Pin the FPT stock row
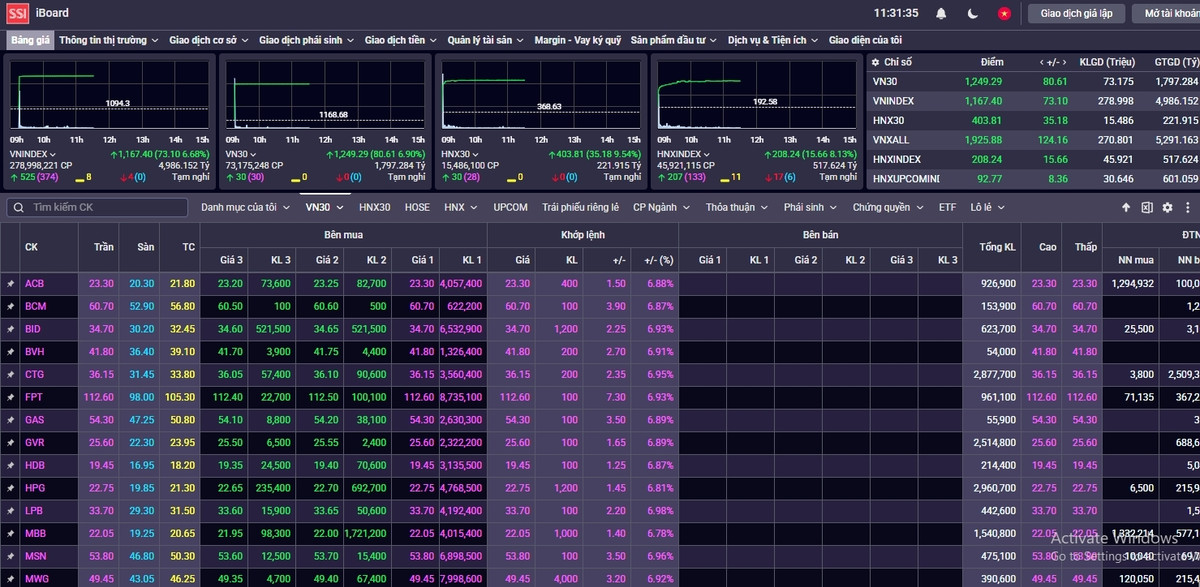 click(x=11, y=397)
